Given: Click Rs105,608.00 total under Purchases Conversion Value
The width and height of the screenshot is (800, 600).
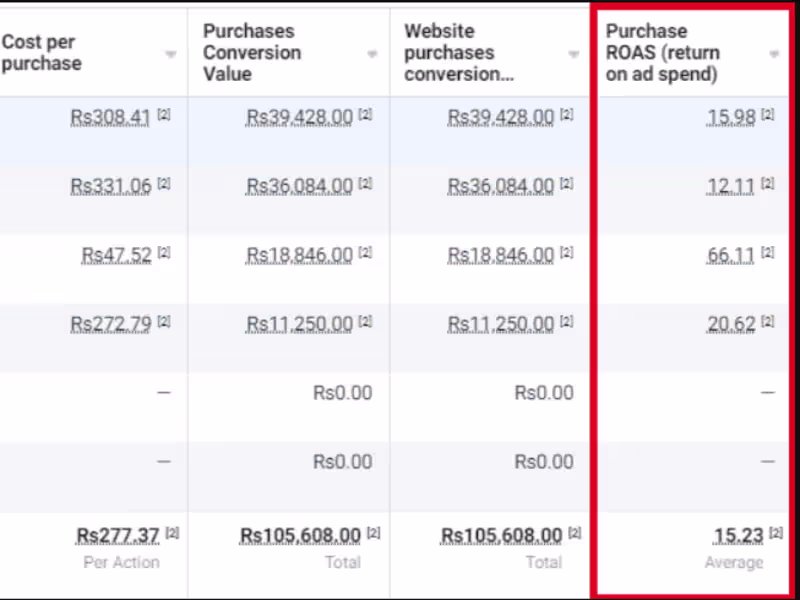Looking at the screenshot, I should pyautogui.click(x=300, y=537).
